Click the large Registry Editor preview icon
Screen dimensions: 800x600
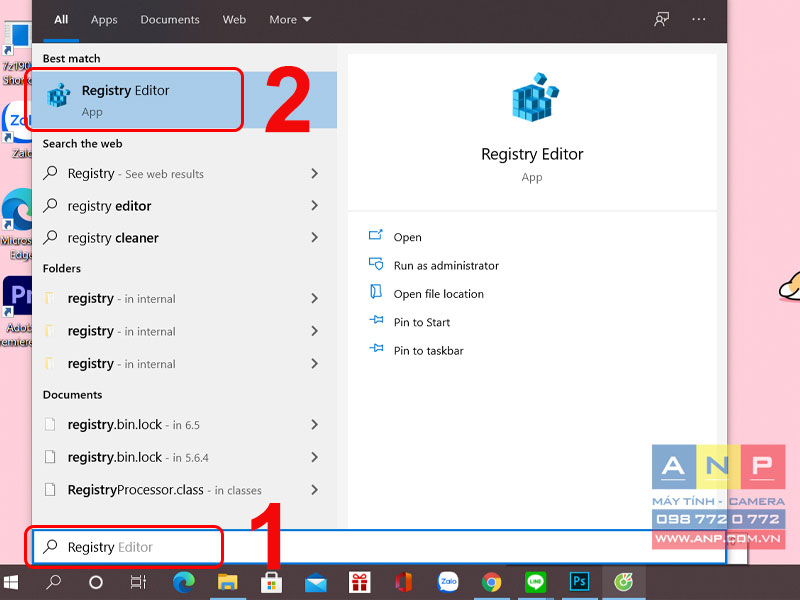(x=535, y=97)
